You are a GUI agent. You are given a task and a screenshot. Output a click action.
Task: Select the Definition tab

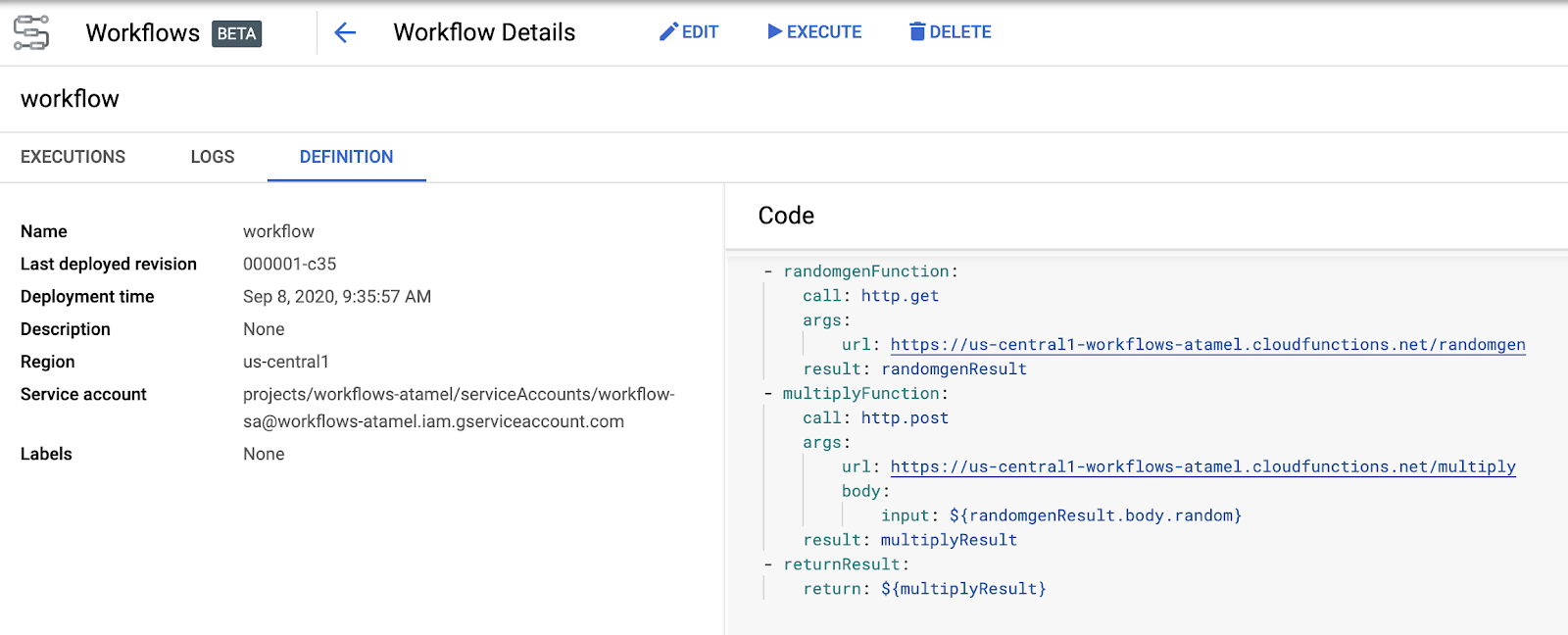[x=346, y=157]
